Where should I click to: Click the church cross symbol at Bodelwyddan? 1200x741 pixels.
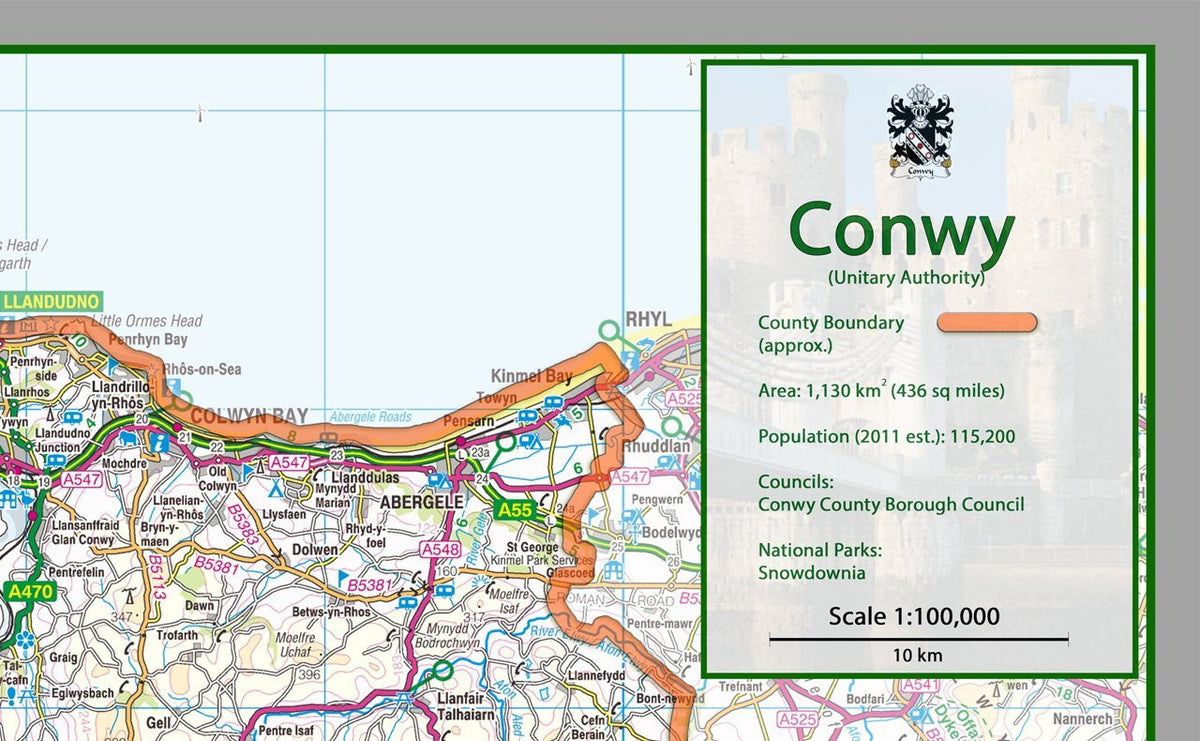(x=634, y=532)
